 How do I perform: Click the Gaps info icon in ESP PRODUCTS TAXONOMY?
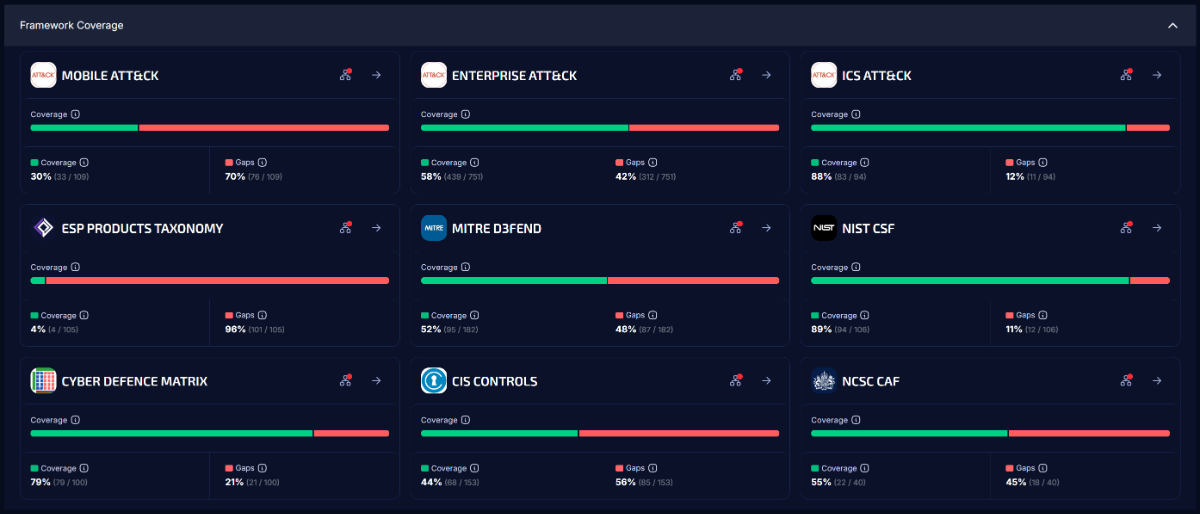tap(262, 315)
